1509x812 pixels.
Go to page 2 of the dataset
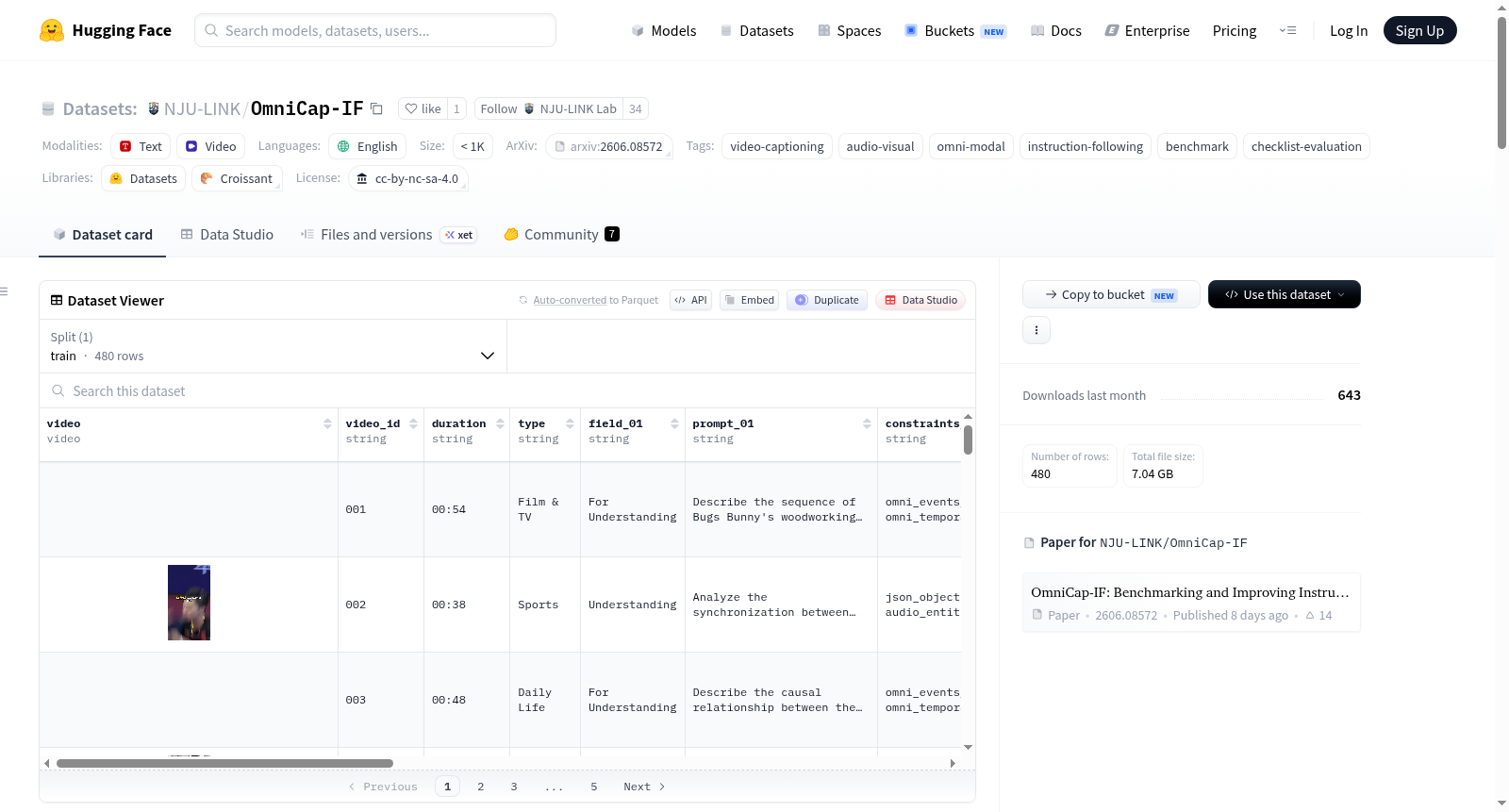(x=481, y=787)
